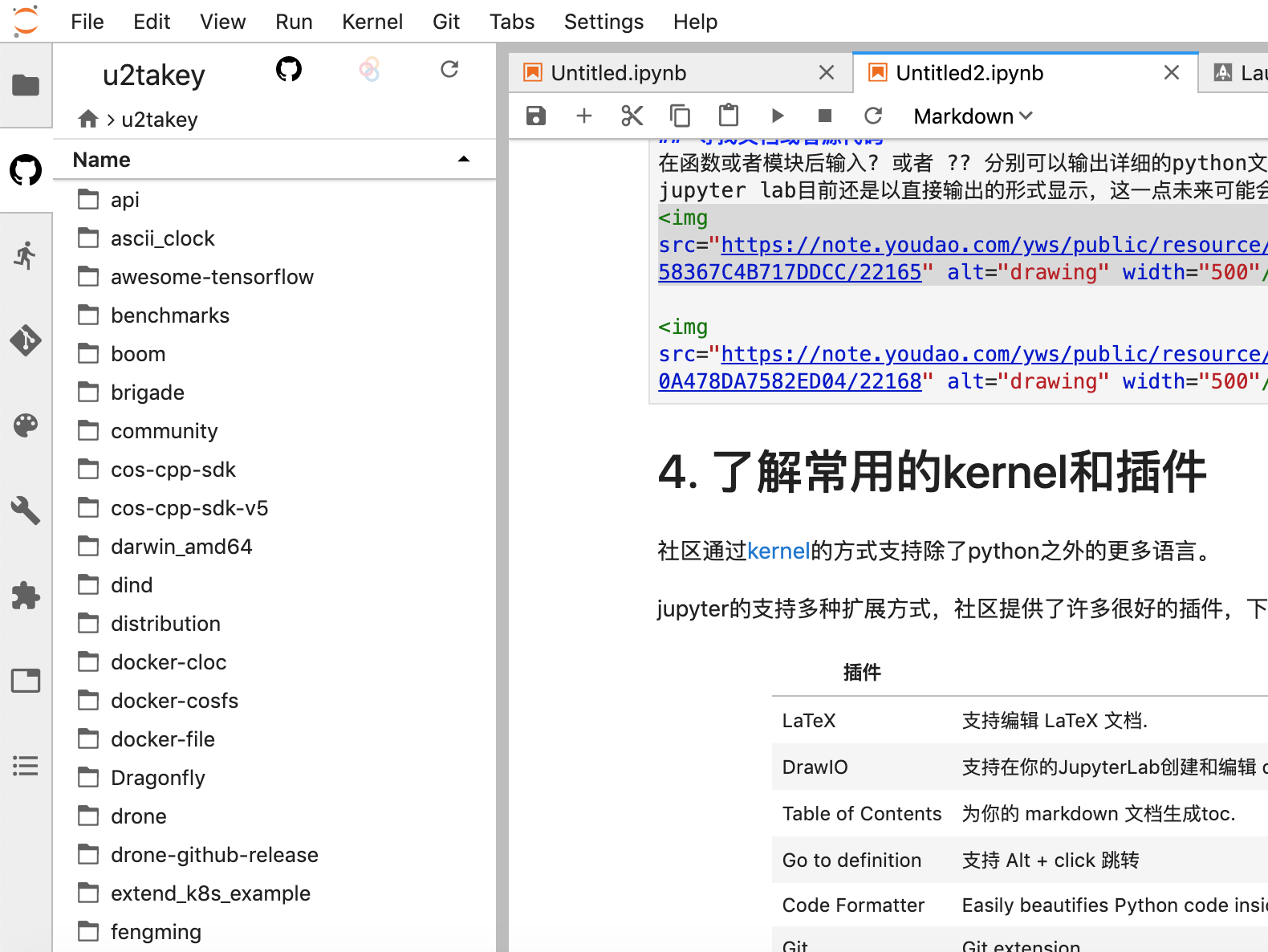Open the File Browser sidebar tab
Image resolution: width=1268 pixels, height=952 pixels.
[26, 84]
